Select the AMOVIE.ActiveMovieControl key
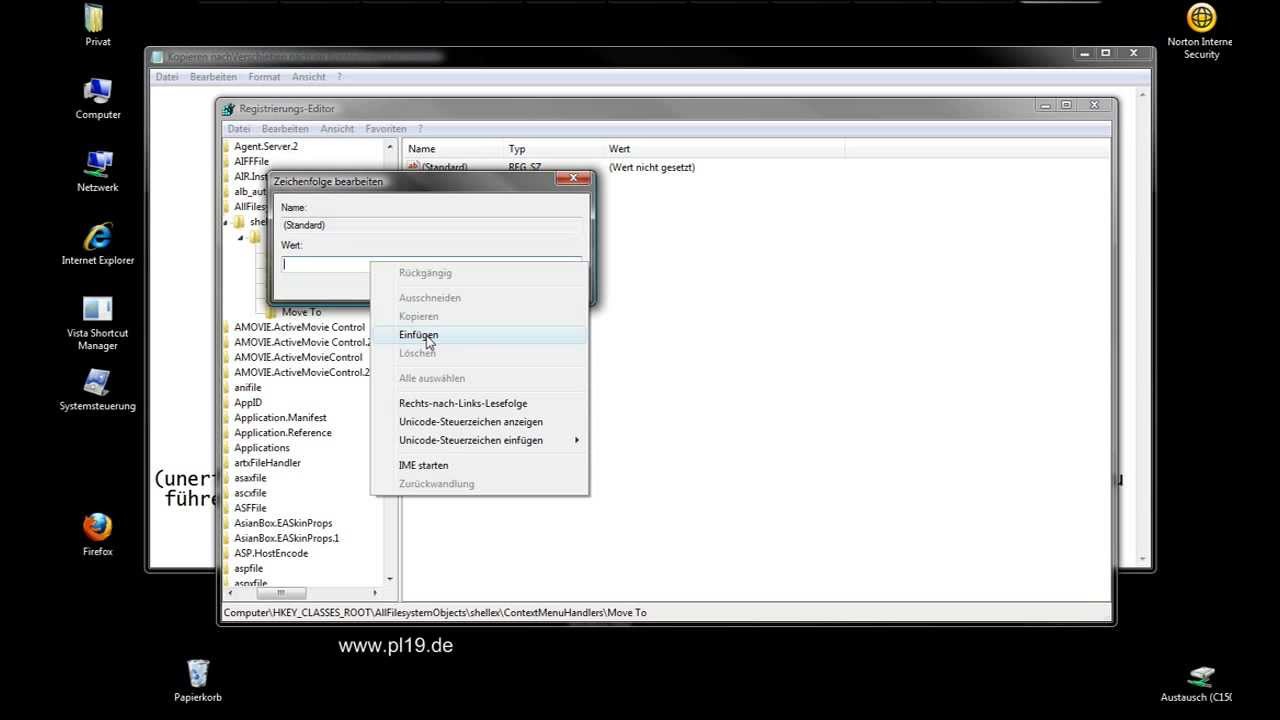1280x720 pixels. click(298, 357)
